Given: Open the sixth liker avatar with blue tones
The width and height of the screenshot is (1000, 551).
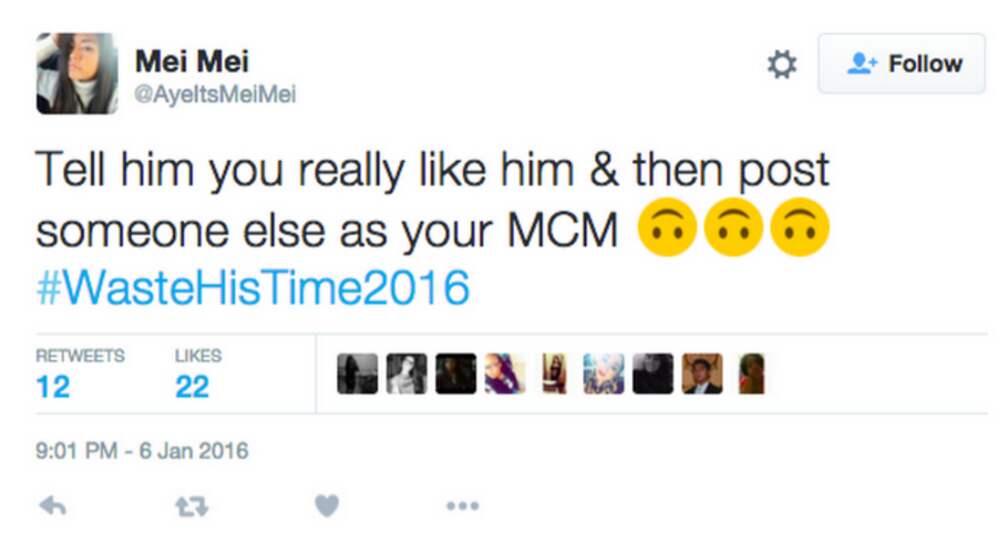Looking at the screenshot, I should point(603,374).
